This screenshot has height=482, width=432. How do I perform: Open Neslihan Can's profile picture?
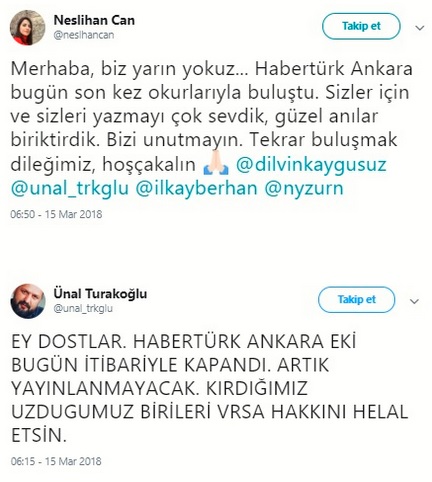click(27, 28)
